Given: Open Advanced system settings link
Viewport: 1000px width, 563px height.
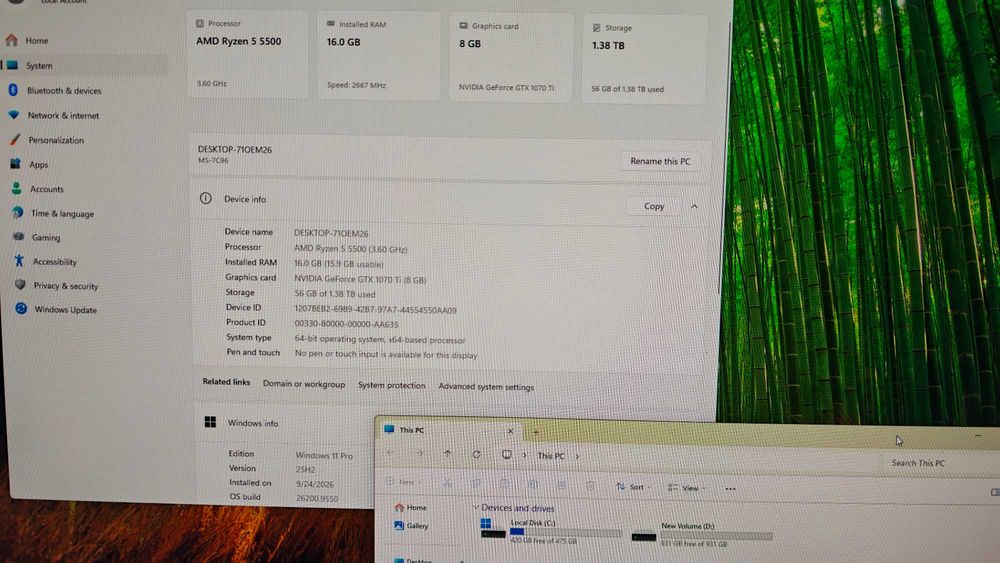Looking at the screenshot, I should pos(486,386).
